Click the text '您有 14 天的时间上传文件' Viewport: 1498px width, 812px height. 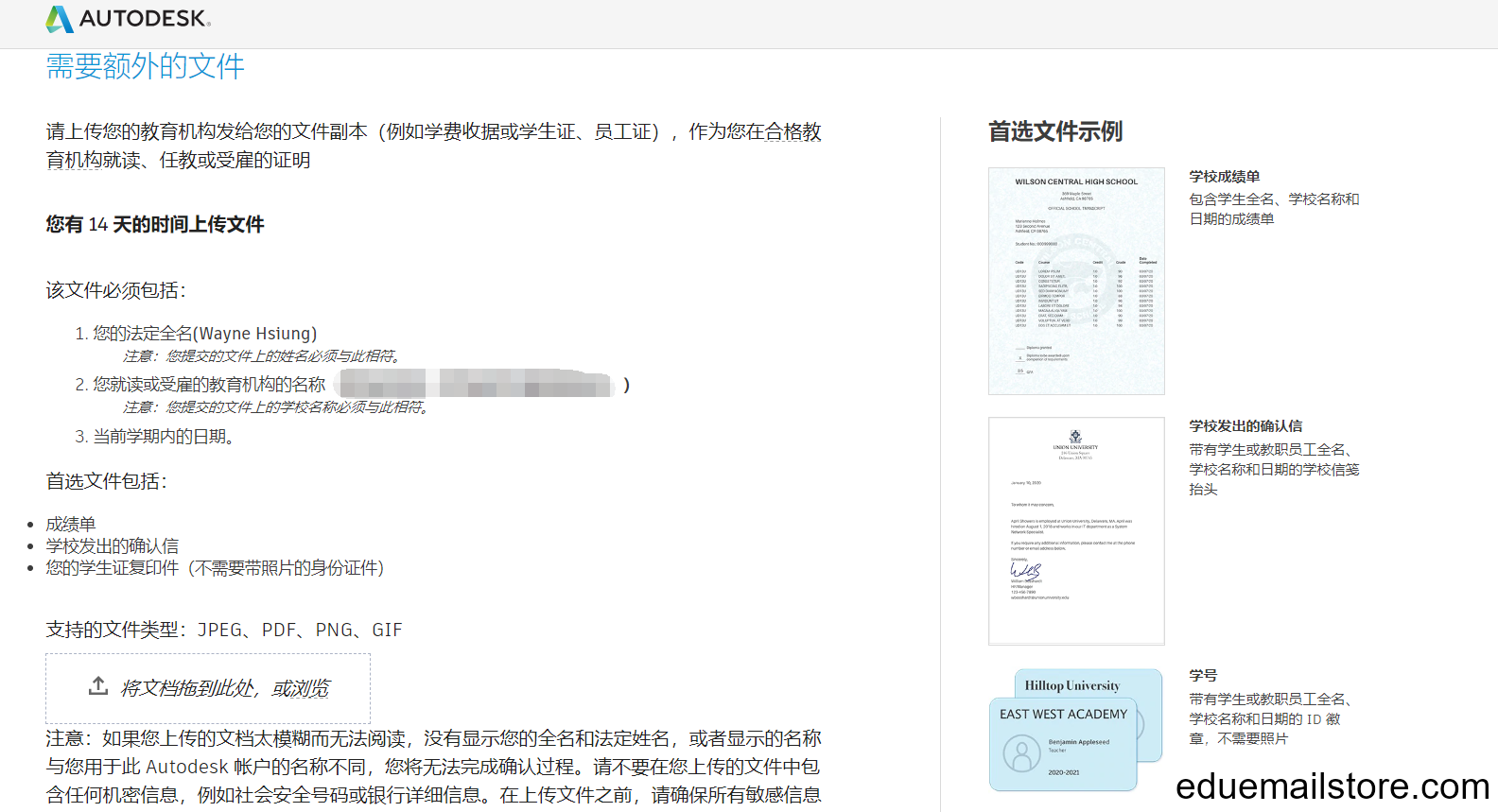[x=155, y=224]
